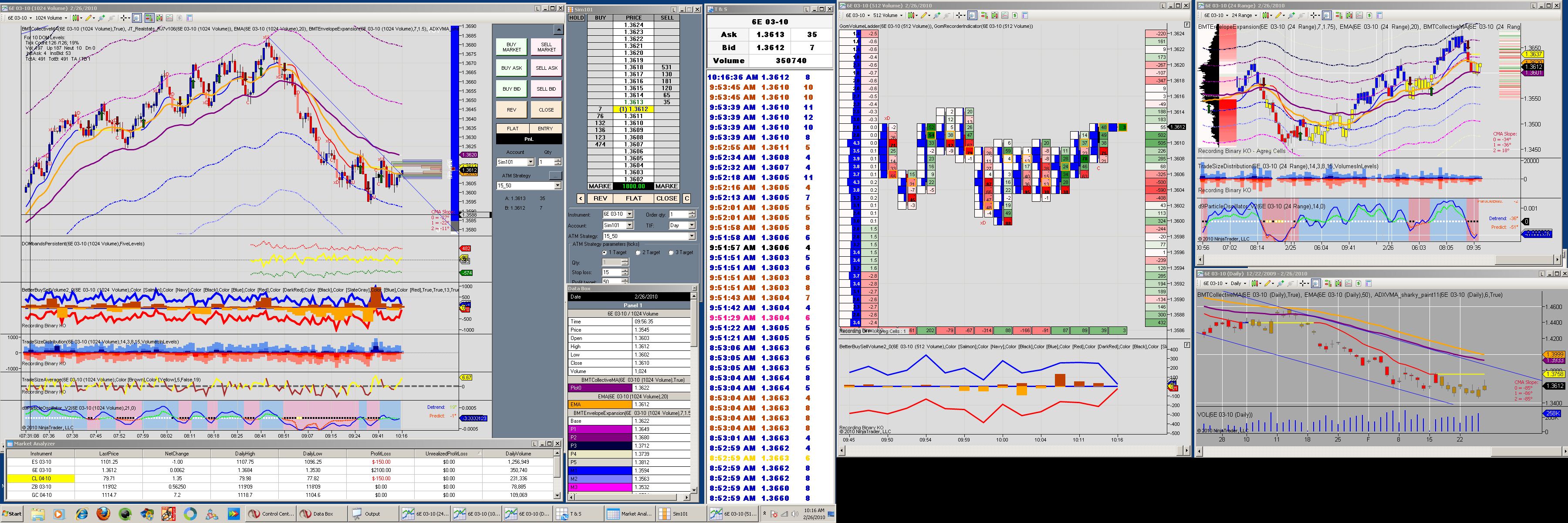Open Account Sim101 dropdown in Chart Trader
1568x523 pixels.
531,162
